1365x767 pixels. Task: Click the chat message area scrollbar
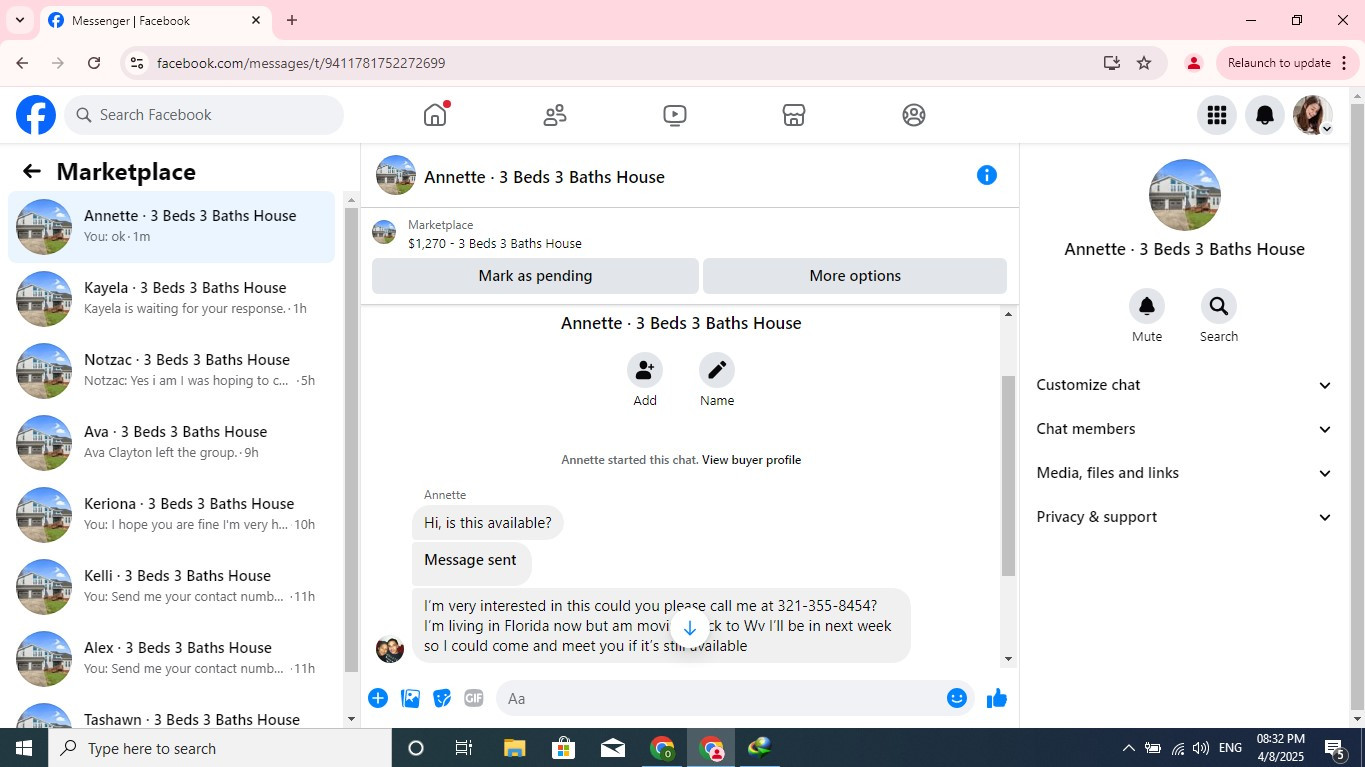pyautogui.click(x=1008, y=476)
